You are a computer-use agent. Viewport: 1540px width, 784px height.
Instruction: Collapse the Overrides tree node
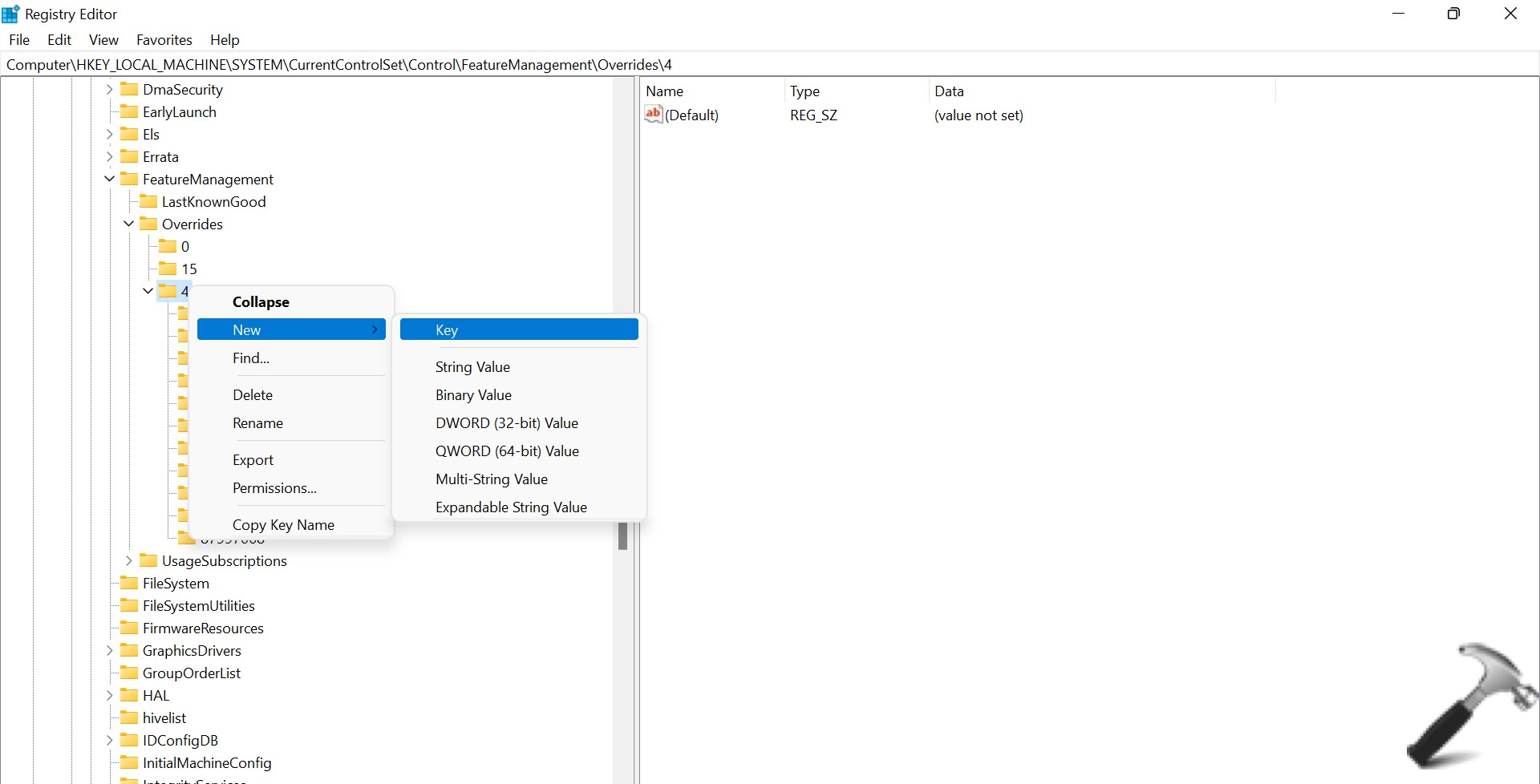(129, 224)
